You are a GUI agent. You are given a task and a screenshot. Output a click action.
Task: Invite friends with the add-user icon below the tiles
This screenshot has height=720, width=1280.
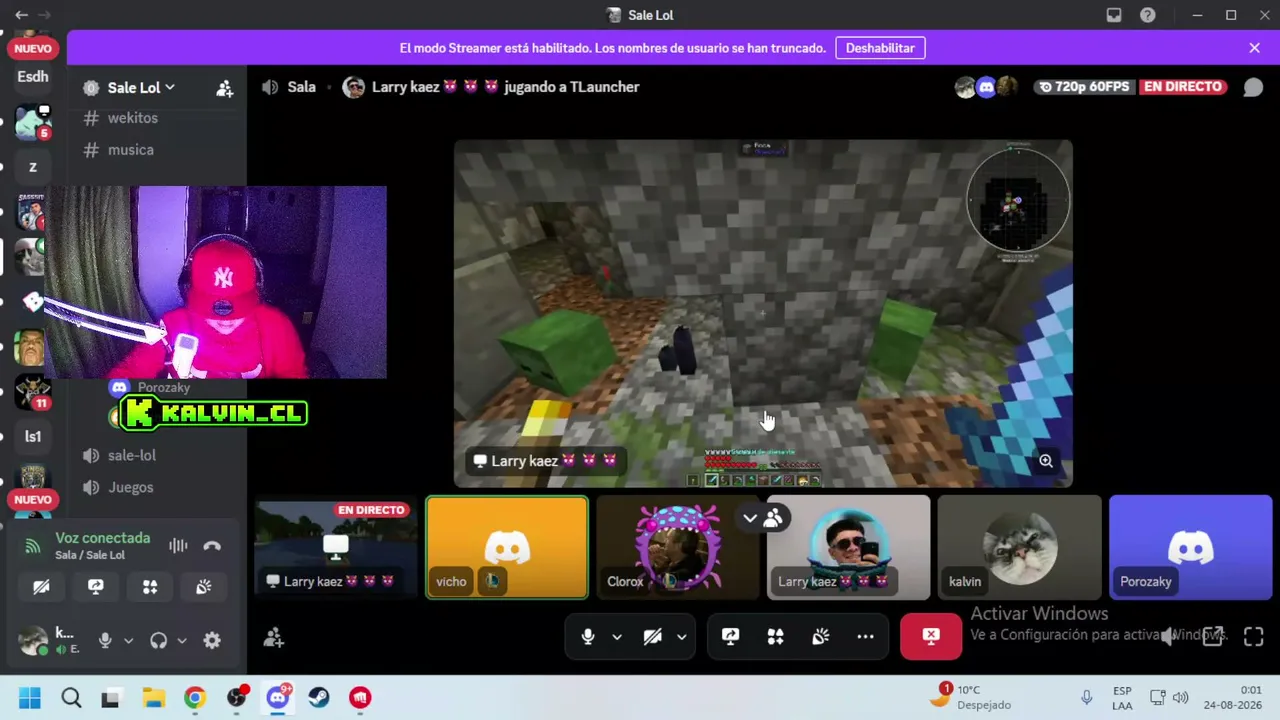274,638
